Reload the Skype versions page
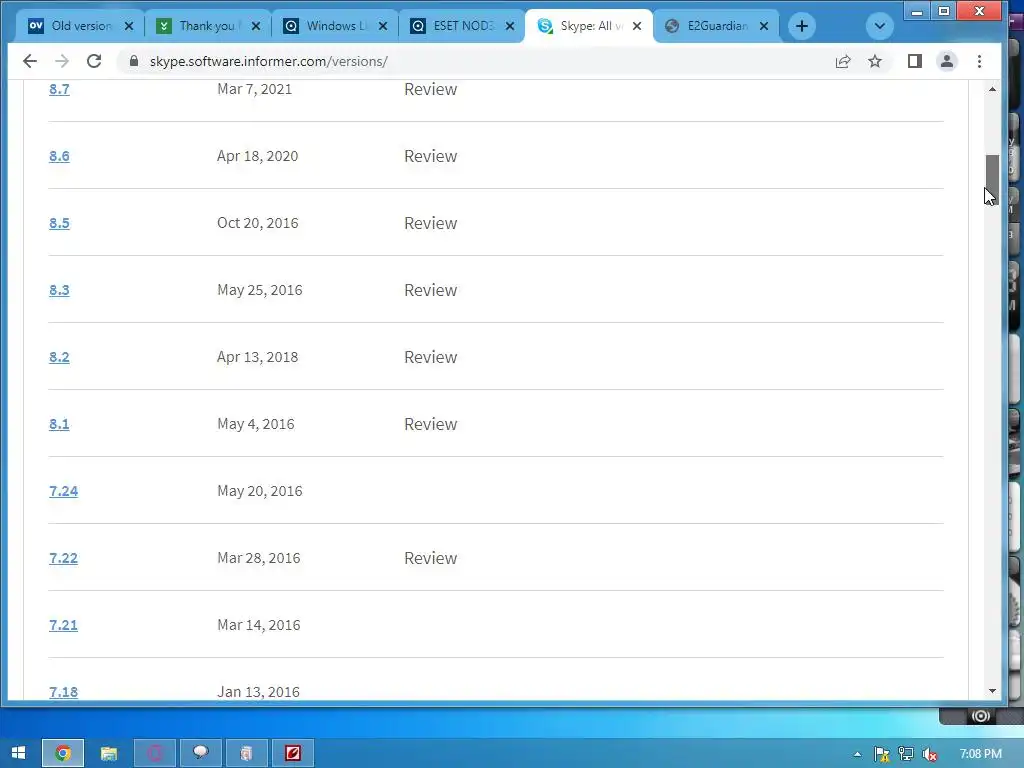Image resolution: width=1024 pixels, height=768 pixels. (x=94, y=61)
